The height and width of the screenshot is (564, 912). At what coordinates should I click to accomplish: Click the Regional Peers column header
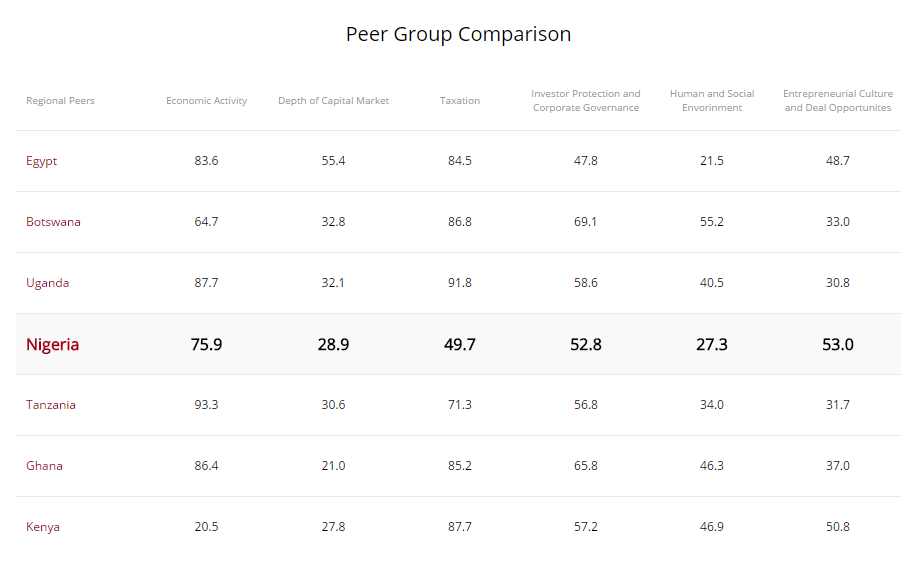[60, 101]
